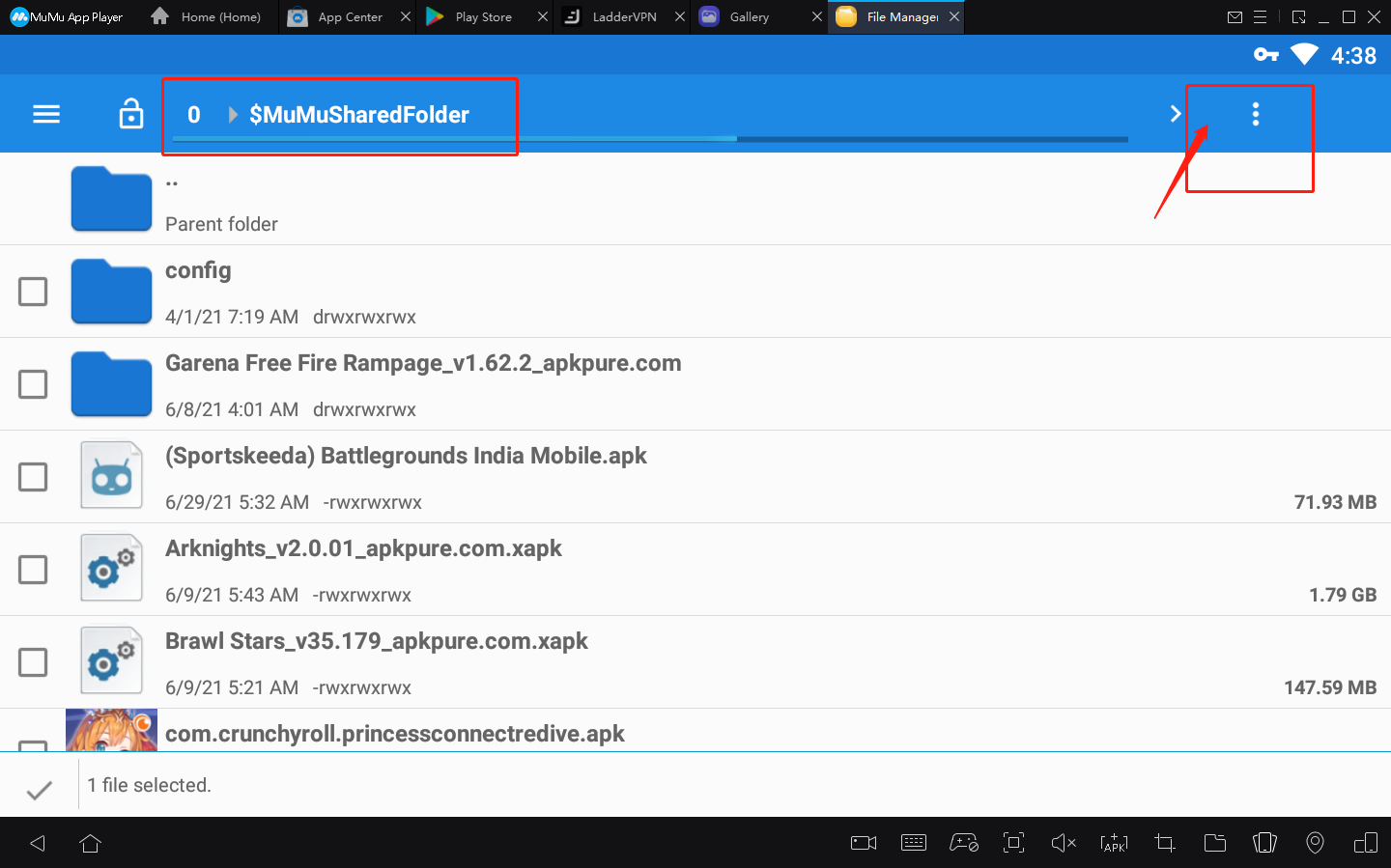Close the Gallery tab

817,17
